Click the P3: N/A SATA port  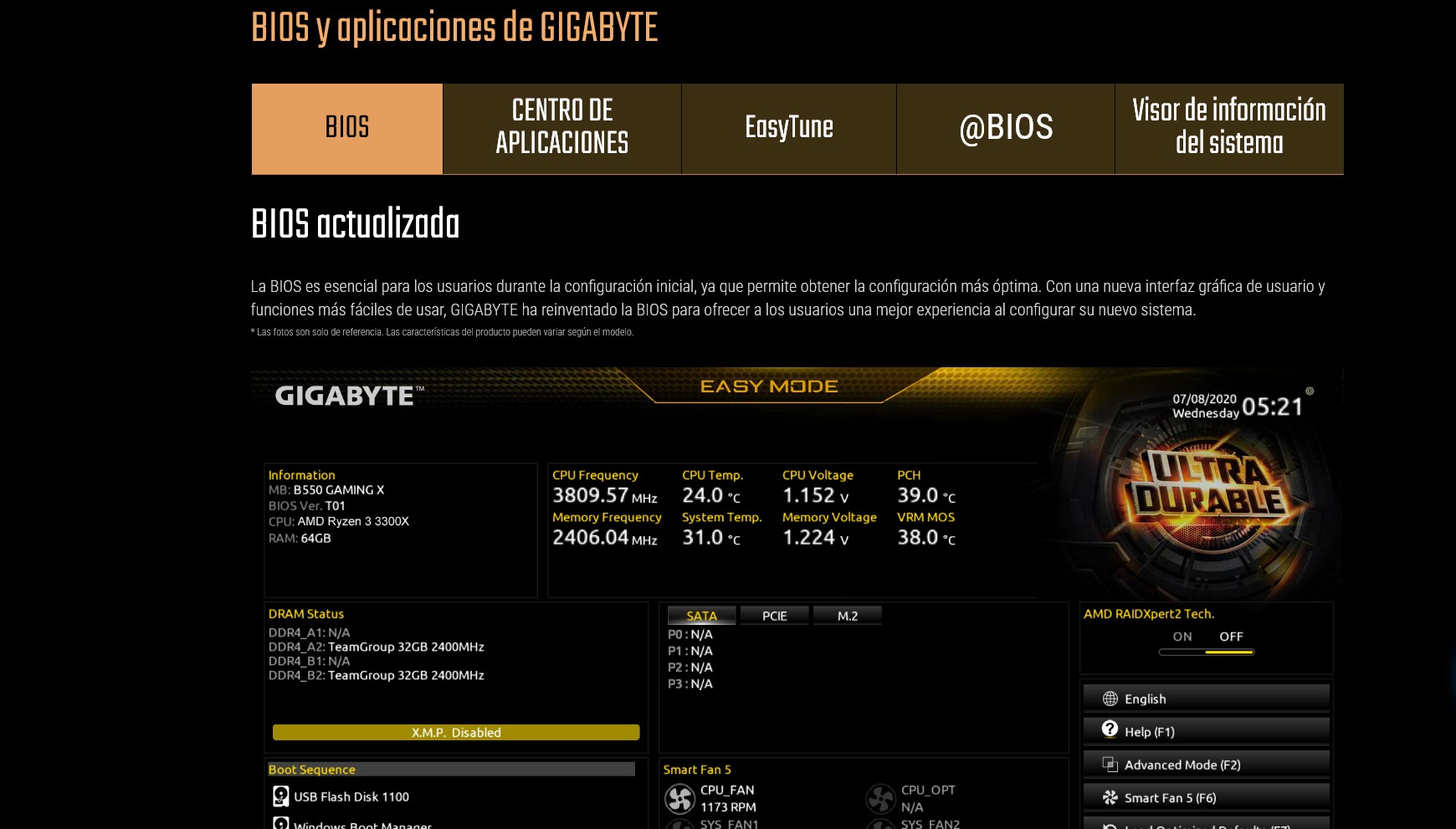(690, 683)
